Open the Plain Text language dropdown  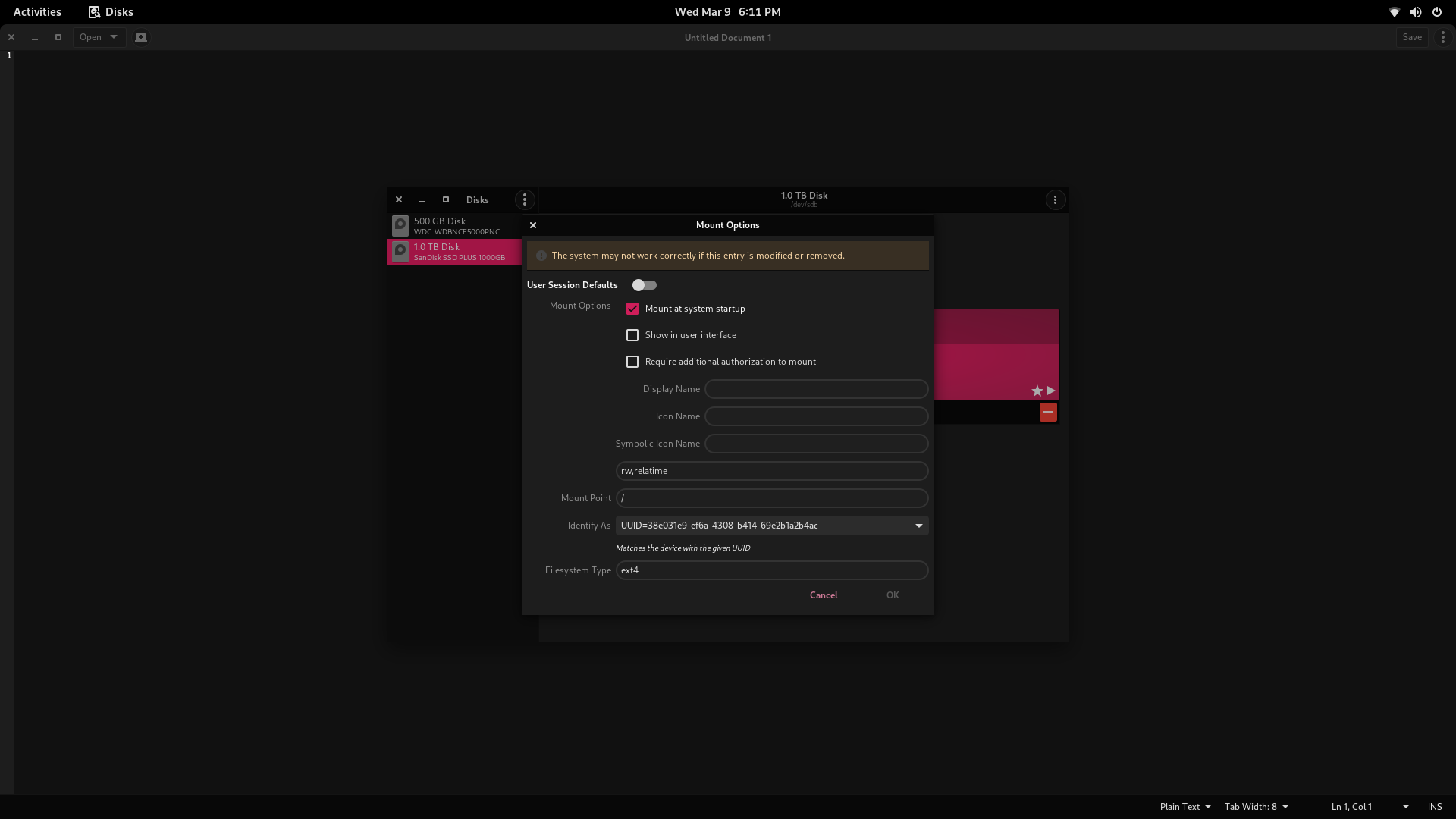tap(1185, 806)
